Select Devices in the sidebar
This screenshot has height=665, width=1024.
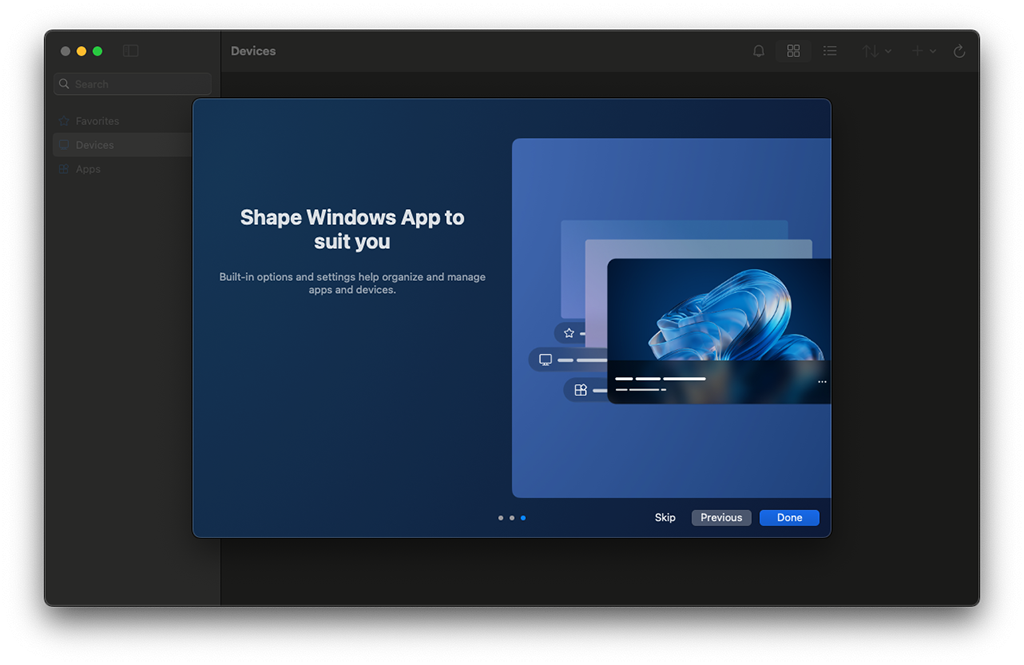click(122, 145)
